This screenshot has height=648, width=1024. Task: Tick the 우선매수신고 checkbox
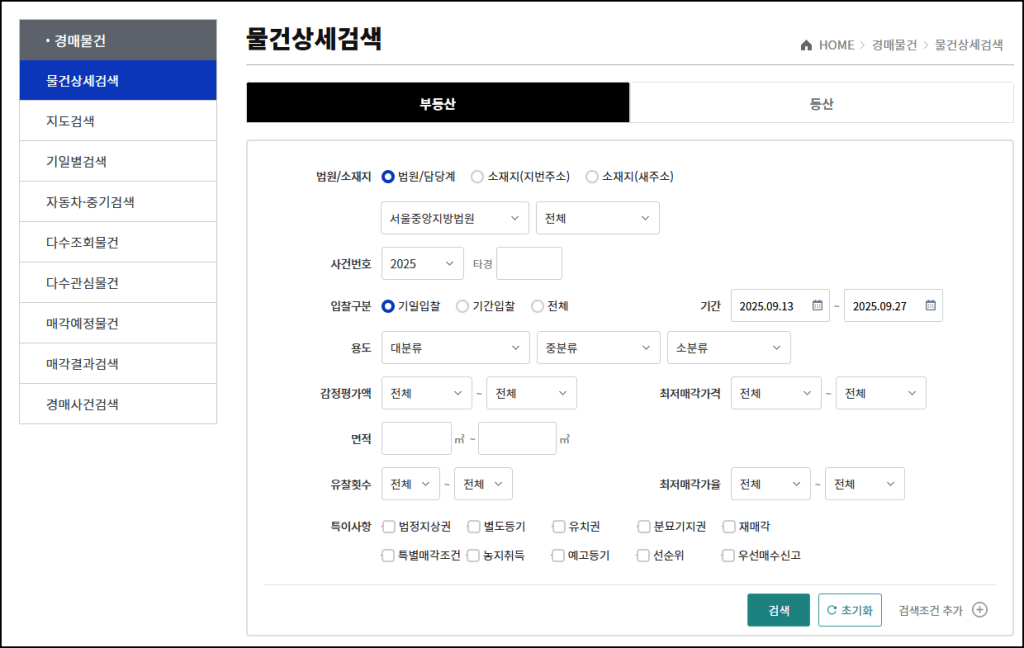[728, 556]
